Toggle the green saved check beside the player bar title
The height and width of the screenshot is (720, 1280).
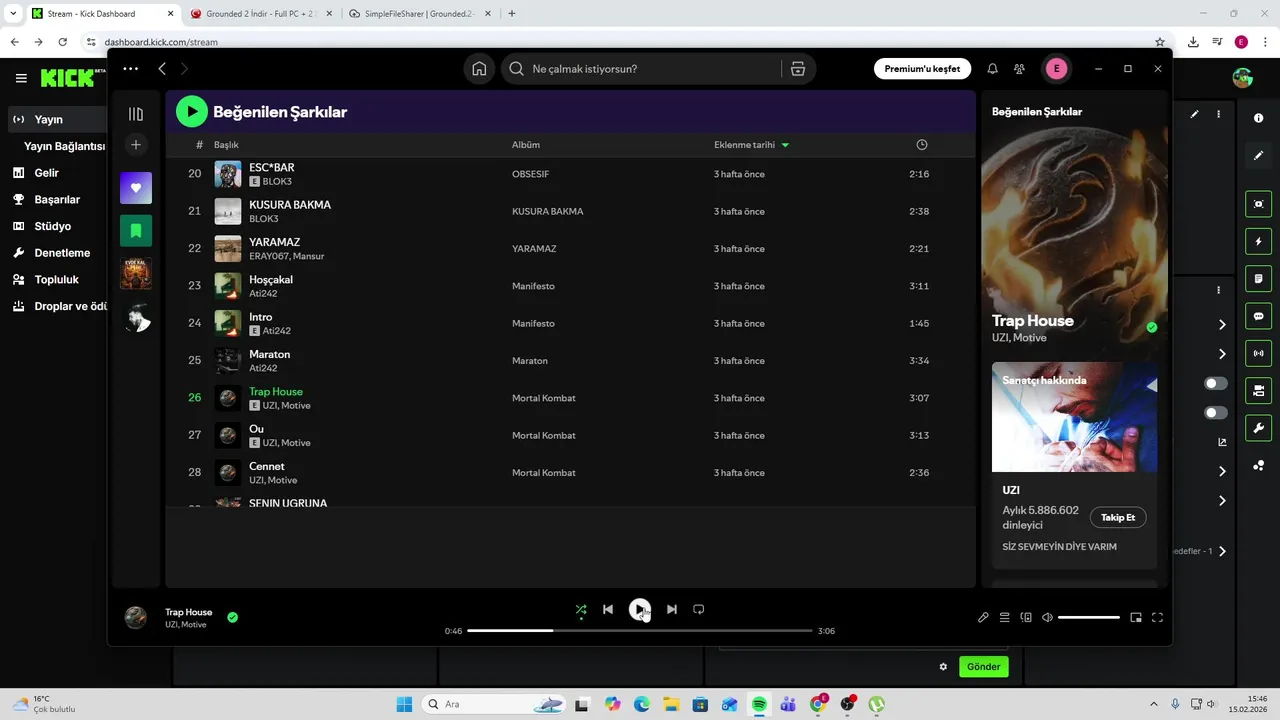point(232,617)
